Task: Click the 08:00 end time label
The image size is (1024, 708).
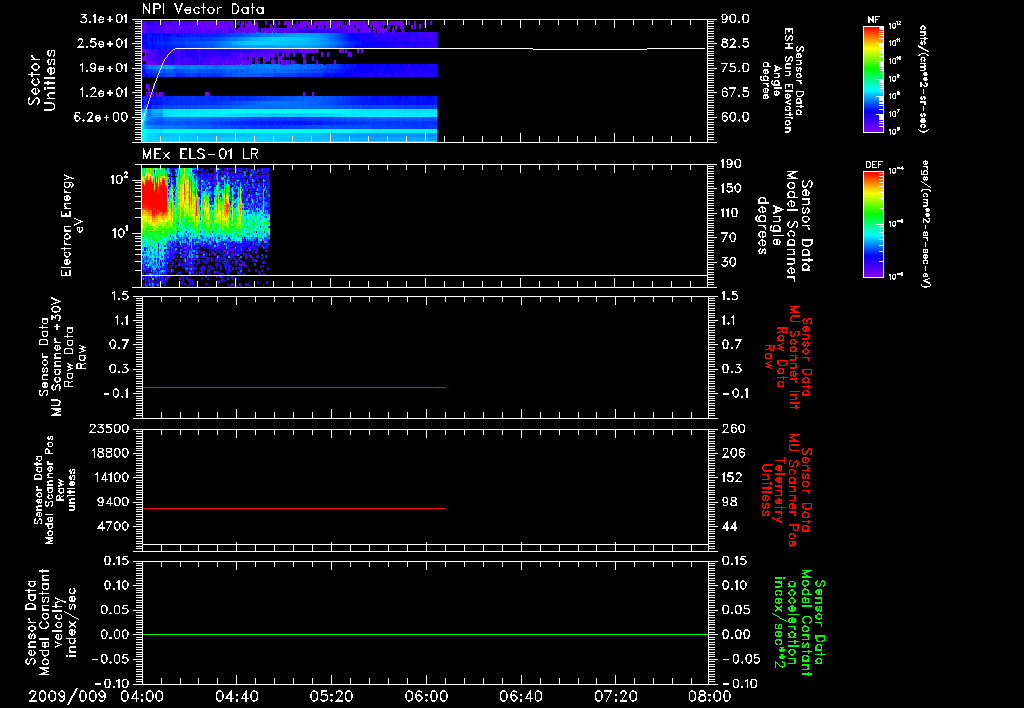Action: [709, 696]
